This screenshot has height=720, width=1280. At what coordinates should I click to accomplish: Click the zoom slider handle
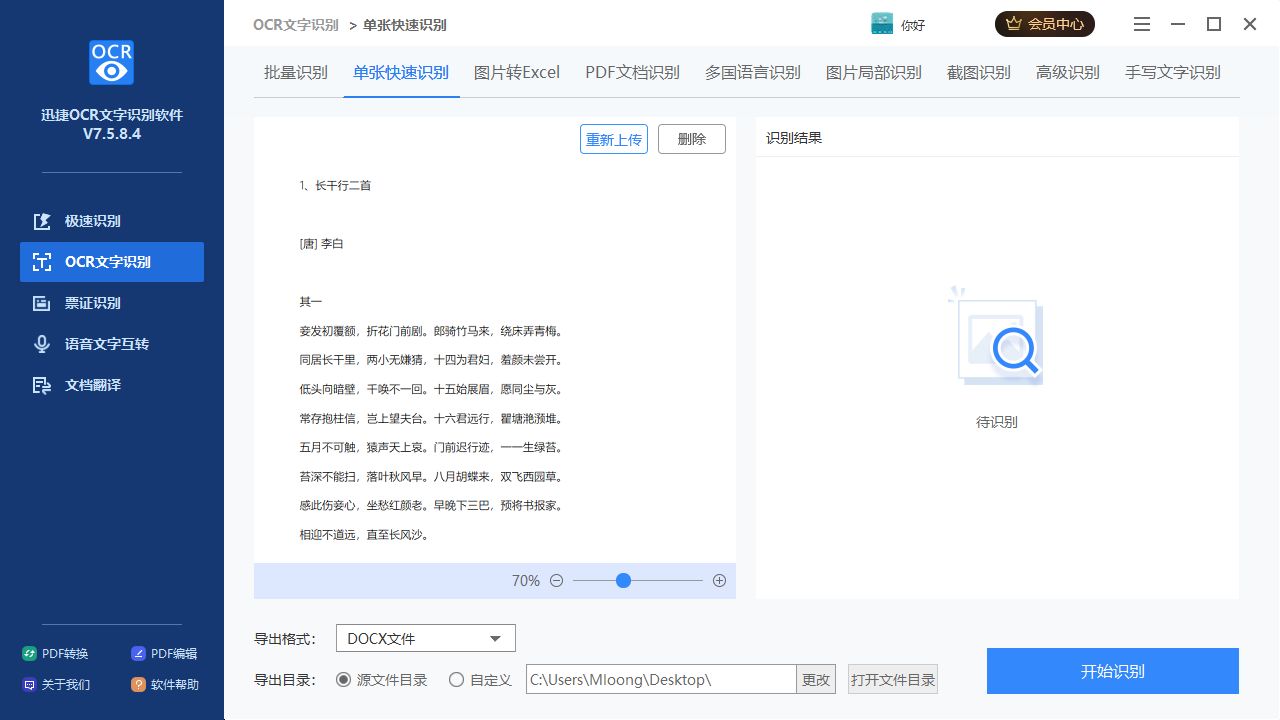click(x=624, y=581)
